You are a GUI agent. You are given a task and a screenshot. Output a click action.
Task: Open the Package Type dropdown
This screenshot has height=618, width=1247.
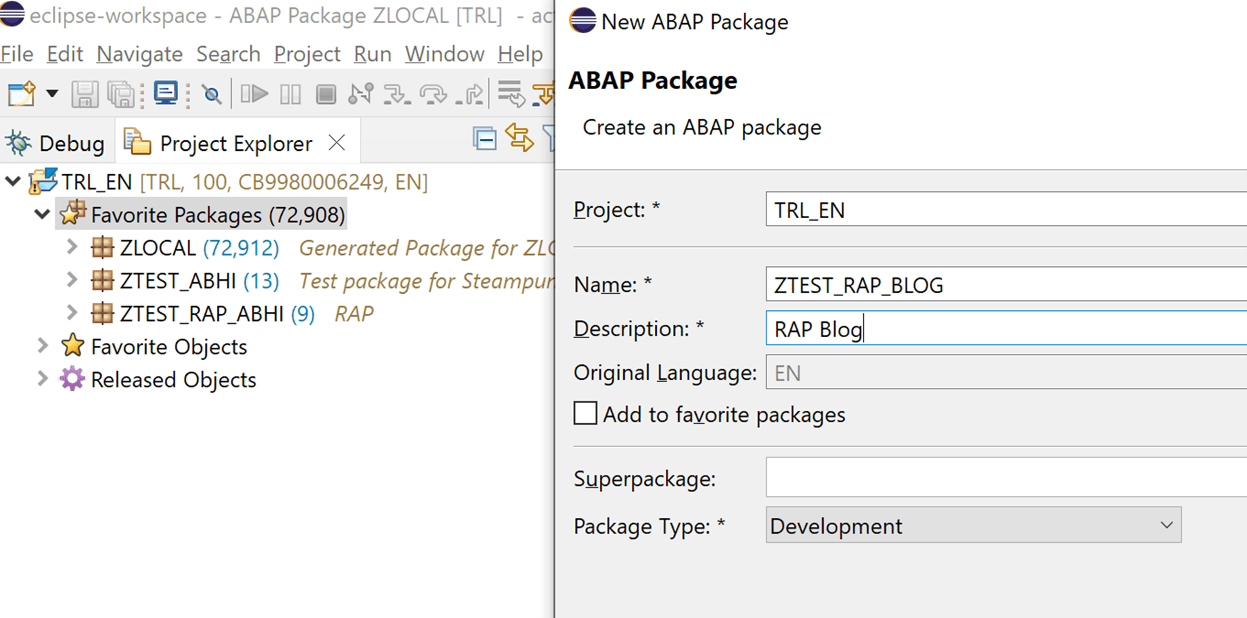coord(973,525)
